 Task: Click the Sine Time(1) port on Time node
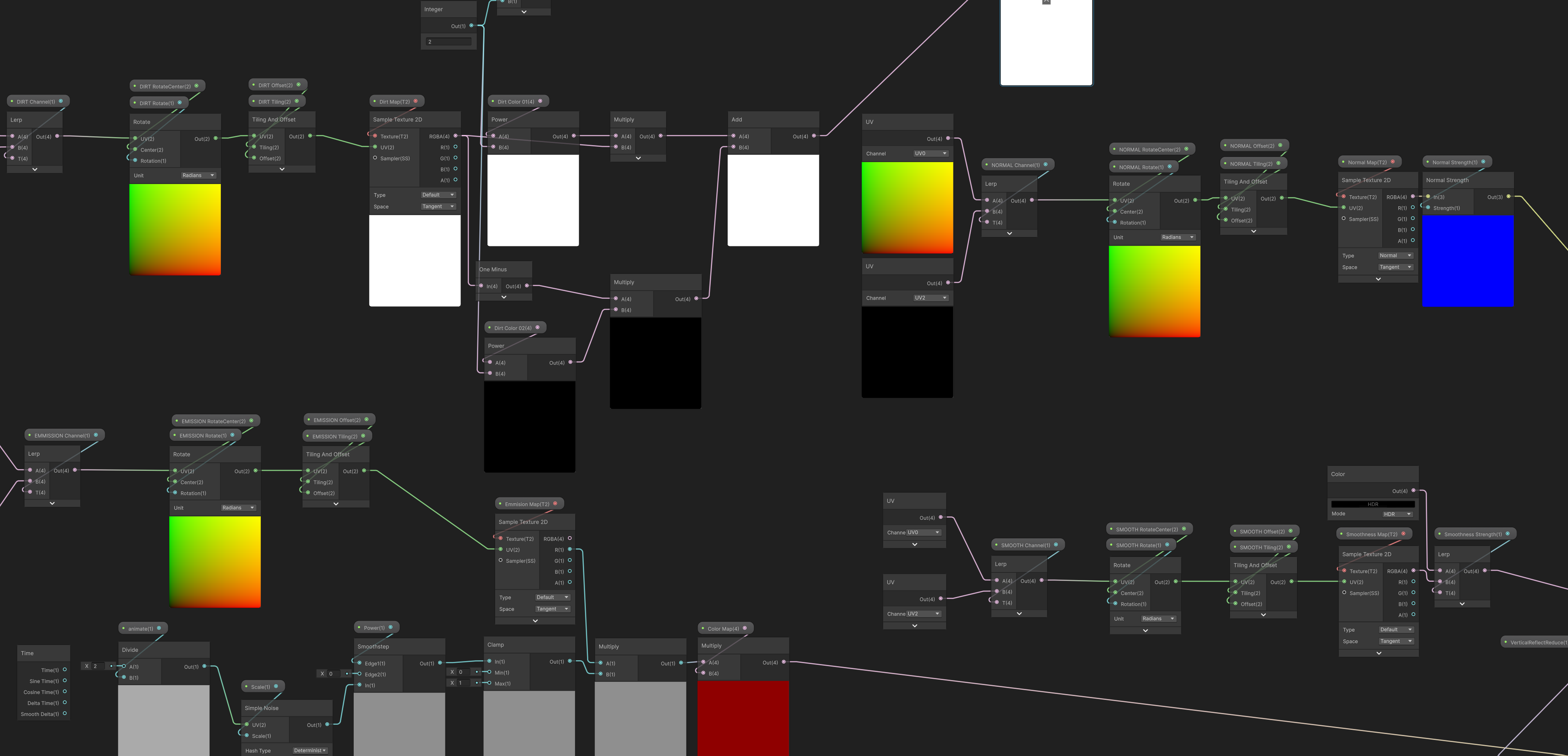[65, 680]
